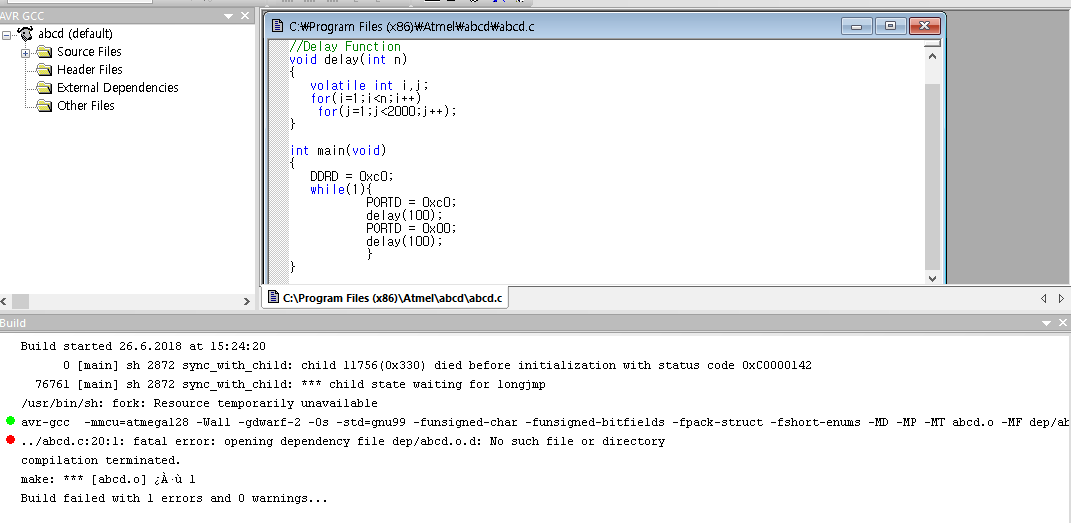The image size is (1071, 523).
Task: Click the green success bullet beside avr-gcc line
Action: [10, 422]
